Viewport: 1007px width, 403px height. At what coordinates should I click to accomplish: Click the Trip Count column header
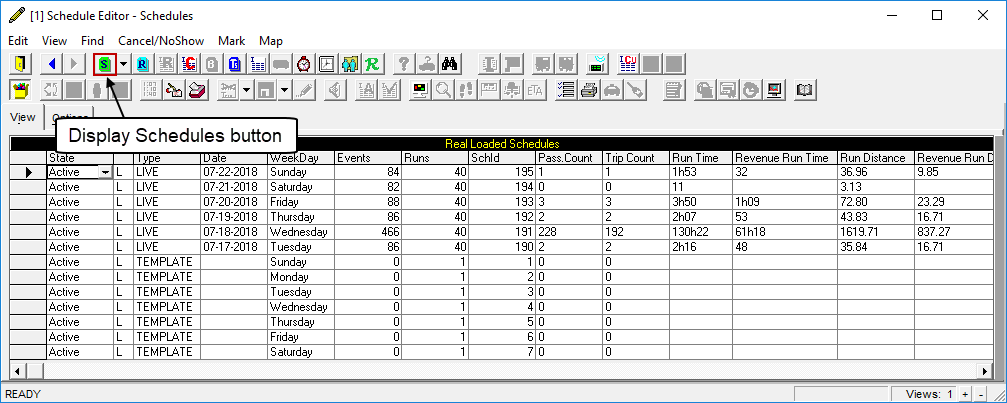click(x=635, y=158)
